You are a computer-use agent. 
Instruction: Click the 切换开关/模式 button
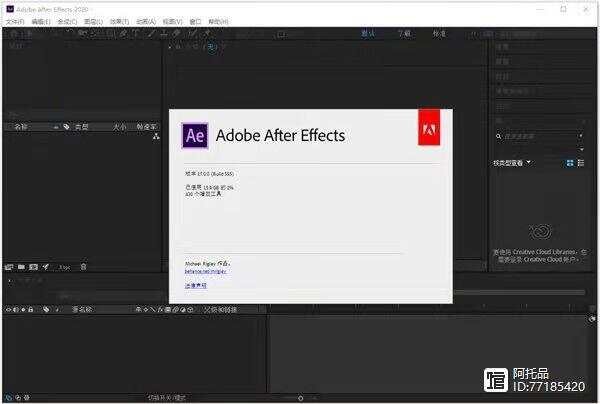tap(167, 397)
